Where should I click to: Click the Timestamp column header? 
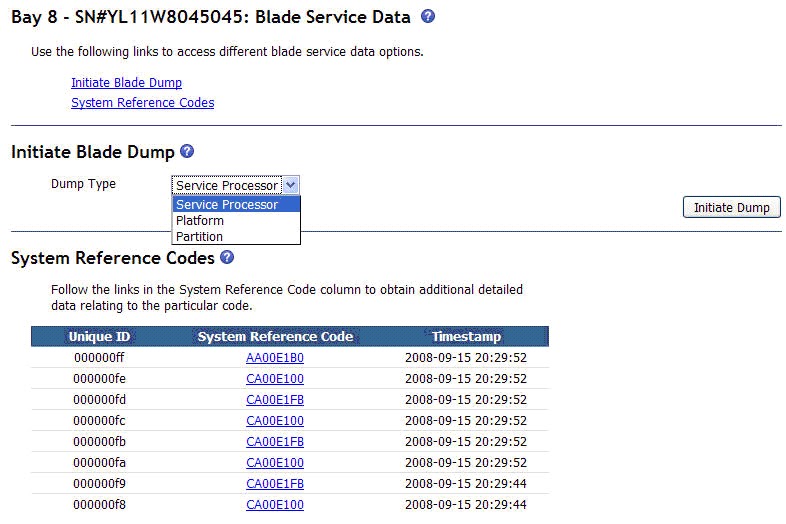tap(466, 336)
